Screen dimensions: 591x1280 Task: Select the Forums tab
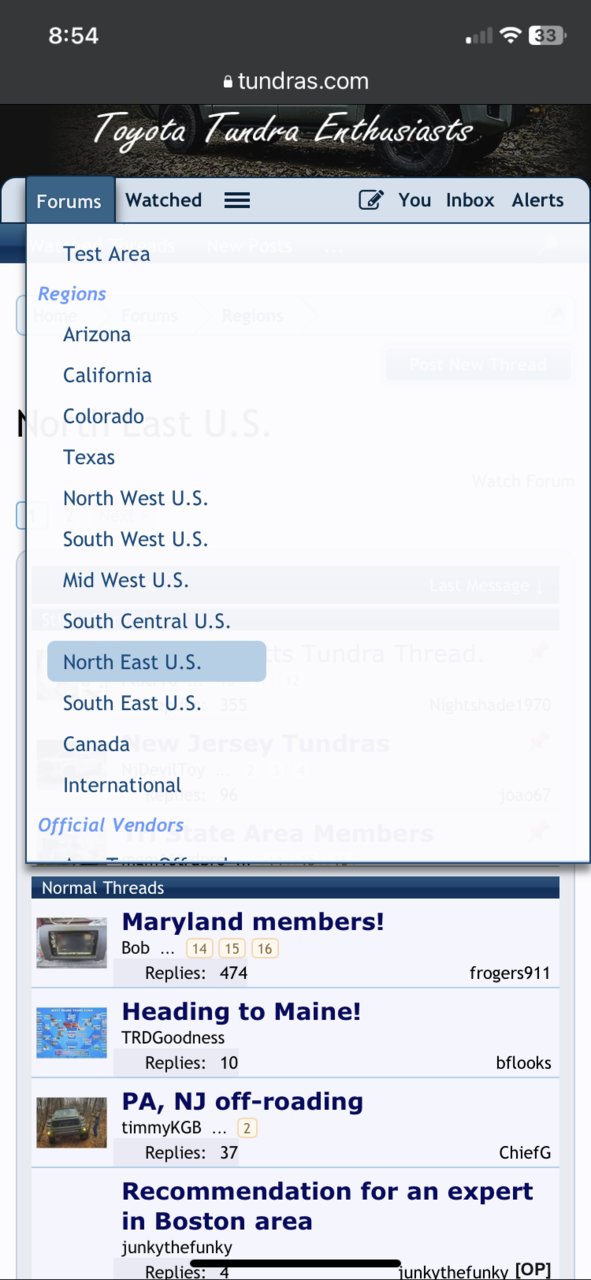69,201
